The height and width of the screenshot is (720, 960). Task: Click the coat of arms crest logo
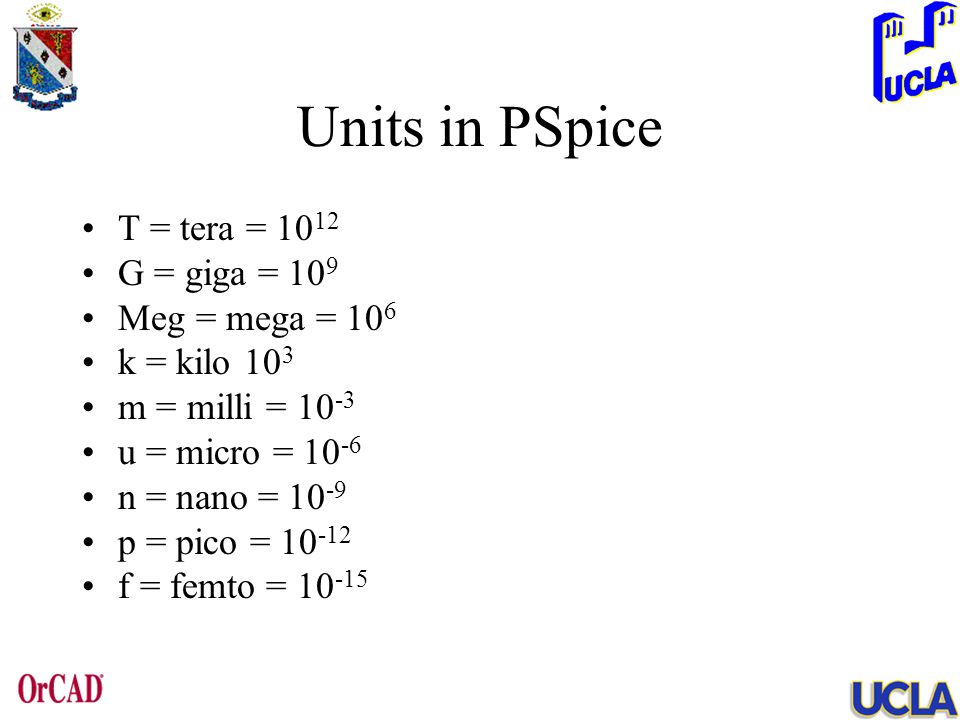(x=45, y=58)
